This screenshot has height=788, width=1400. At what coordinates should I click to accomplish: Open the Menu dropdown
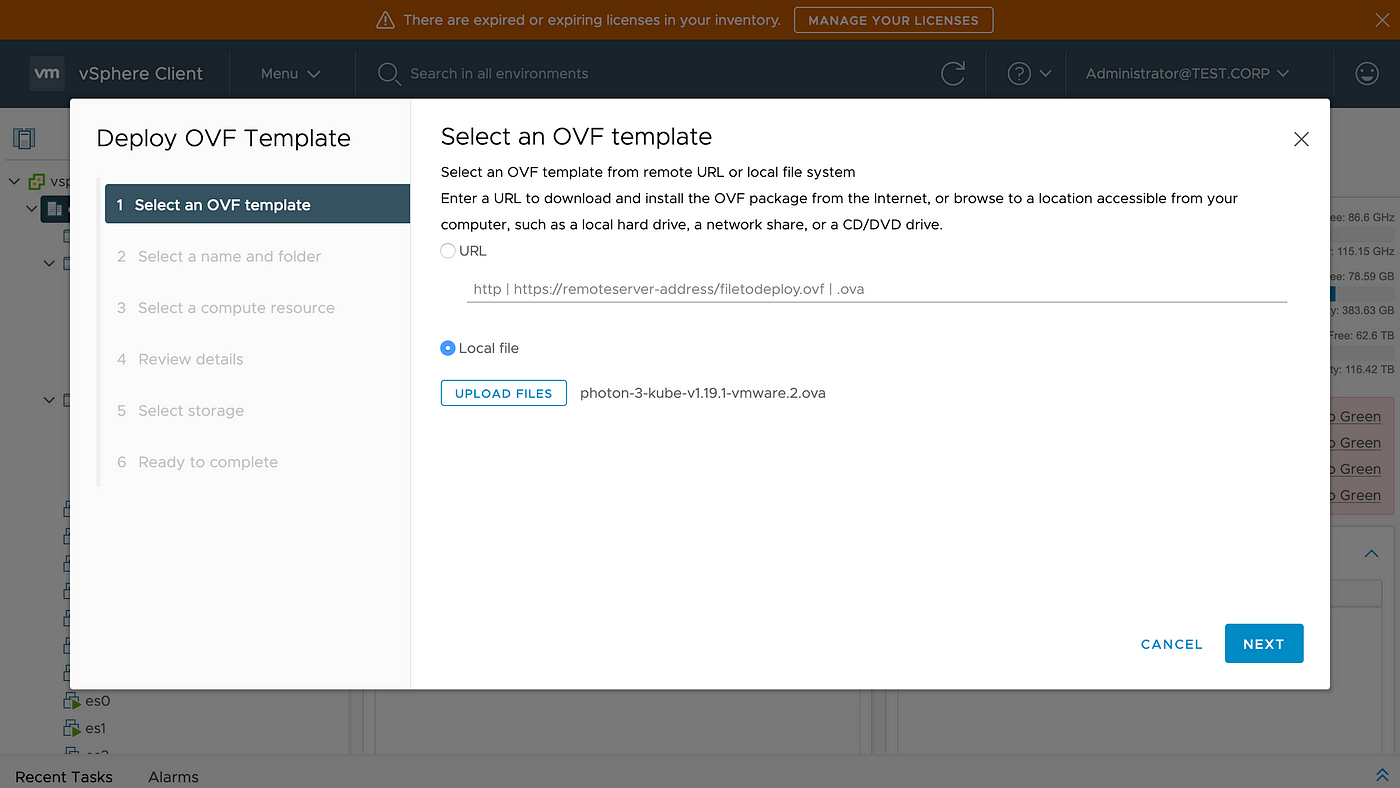click(x=291, y=74)
